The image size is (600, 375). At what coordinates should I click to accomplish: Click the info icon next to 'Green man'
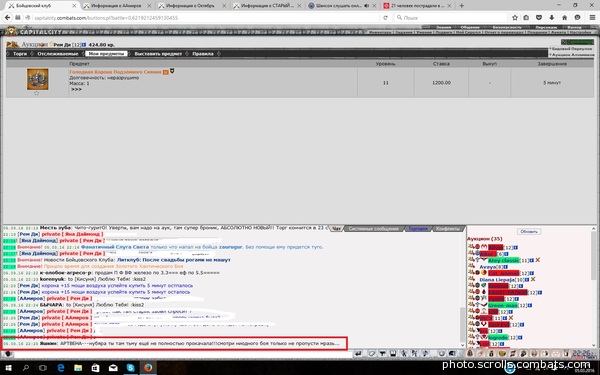pos(530,305)
